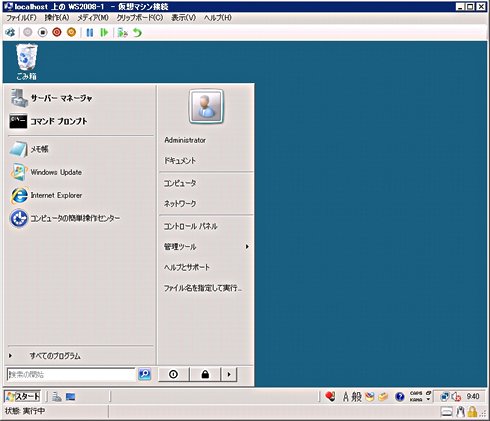The height and width of the screenshot is (421, 490).
Task: Click the power button in Start menu
Action: (x=174, y=374)
